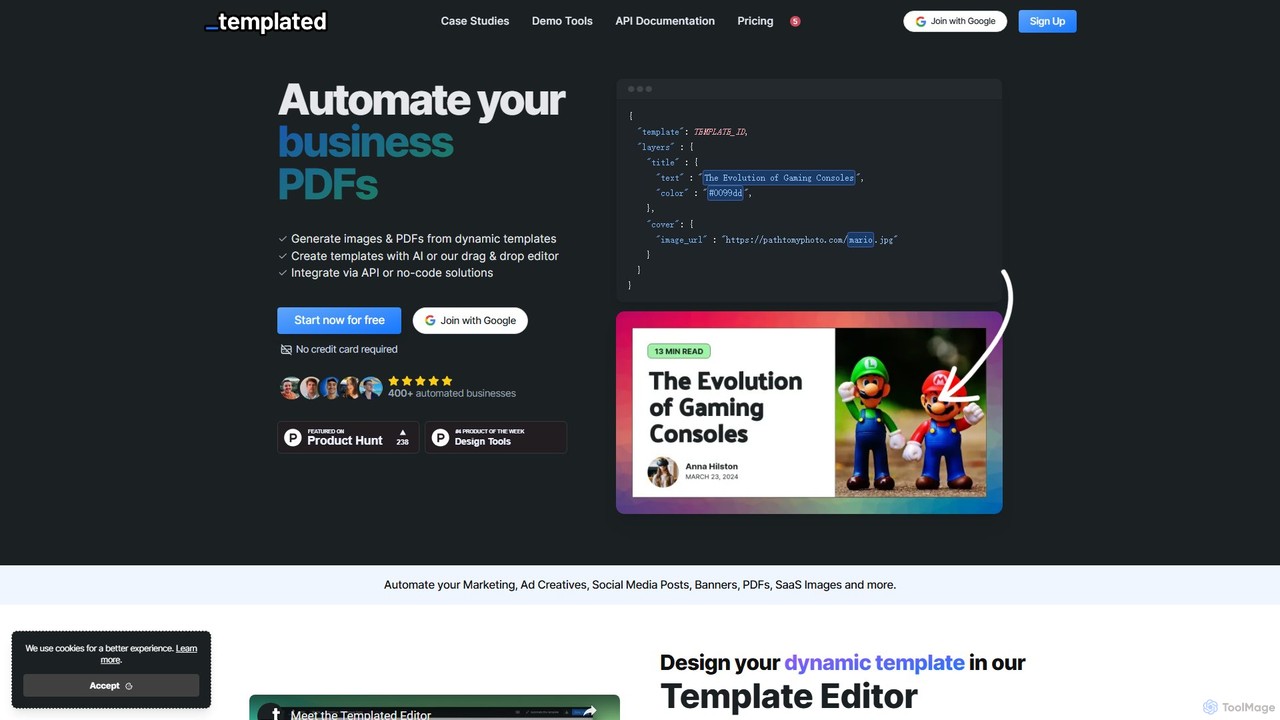Screen dimensions: 1280x720
Task: Click the Sign Up button
Action: (x=1047, y=21)
